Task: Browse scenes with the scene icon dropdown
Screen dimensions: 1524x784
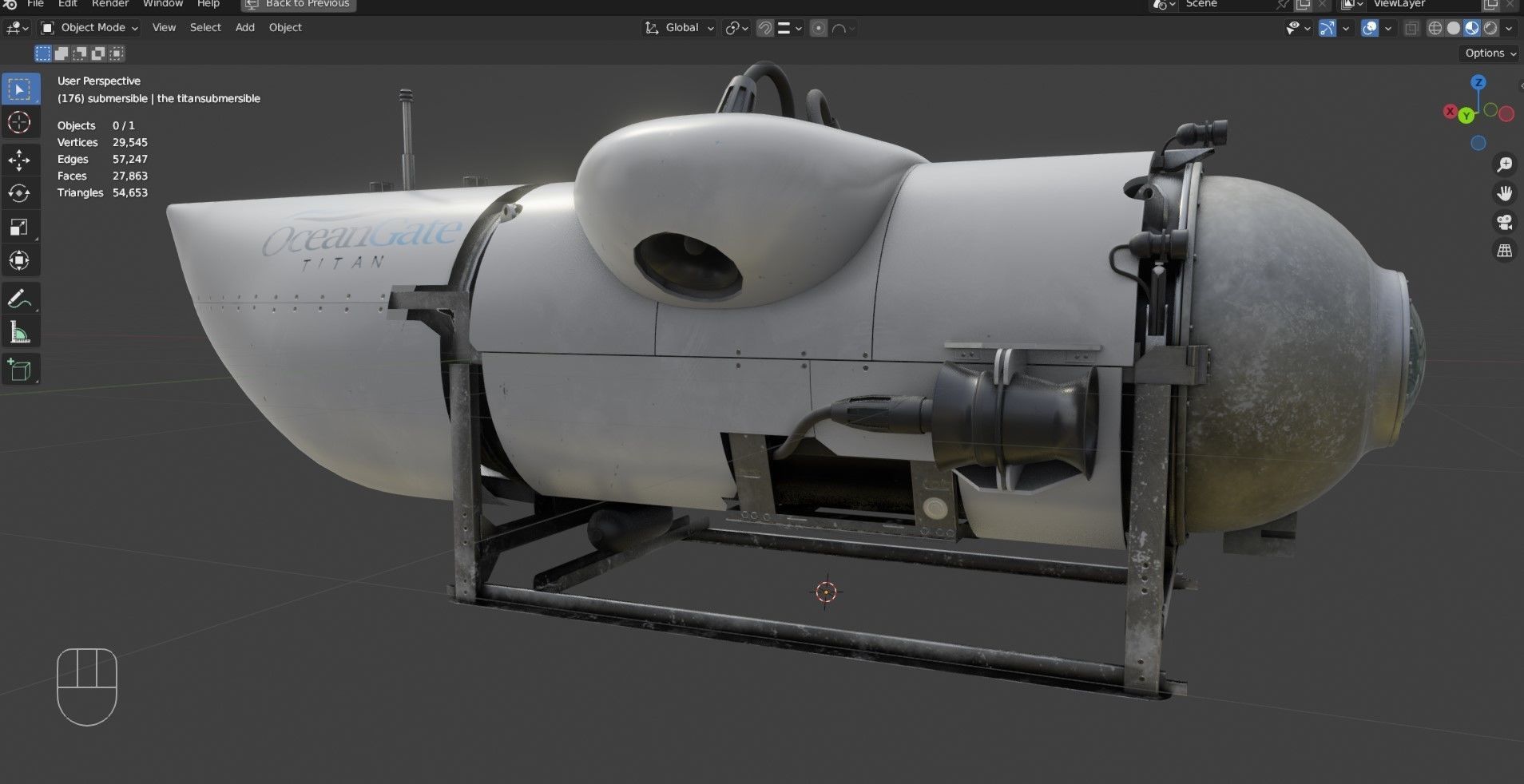Action: 1163,4
